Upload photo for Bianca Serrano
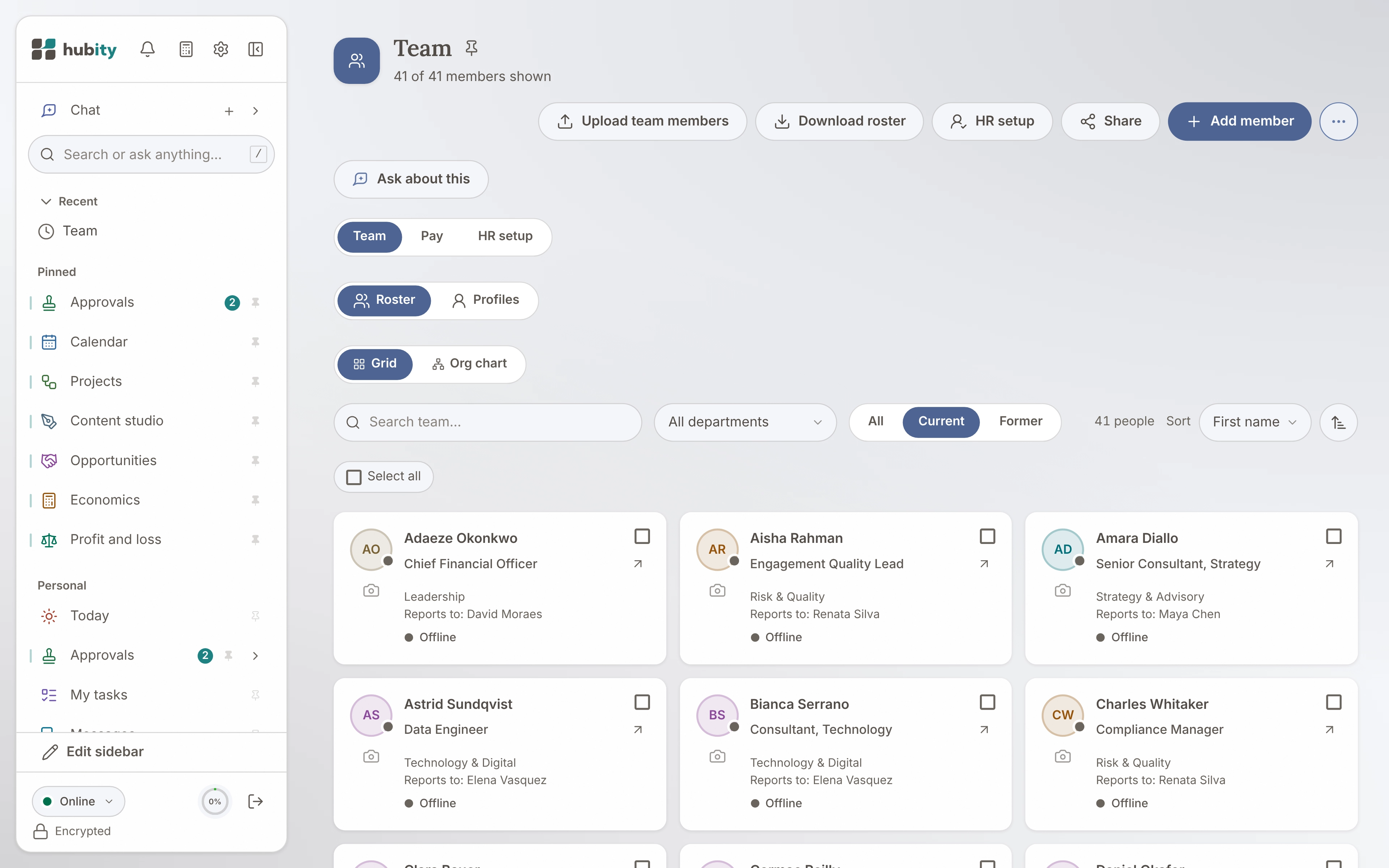Screen dimensions: 1389x868 (x=717, y=756)
